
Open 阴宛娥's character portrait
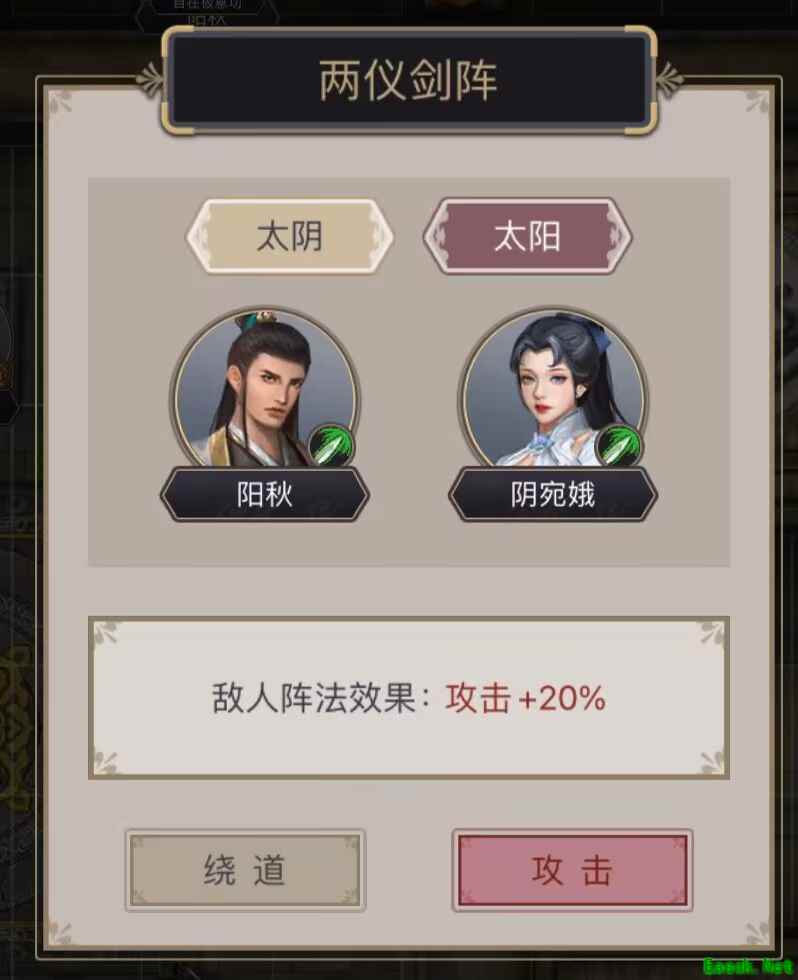[553, 388]
